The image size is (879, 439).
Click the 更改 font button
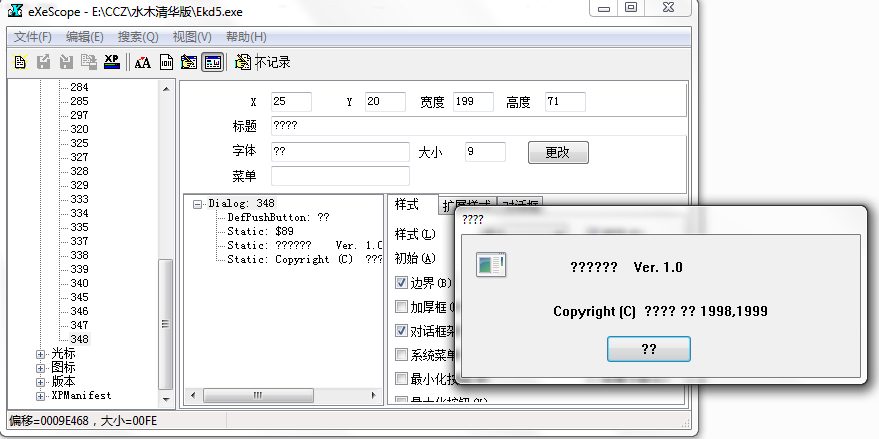coord(557,153)
